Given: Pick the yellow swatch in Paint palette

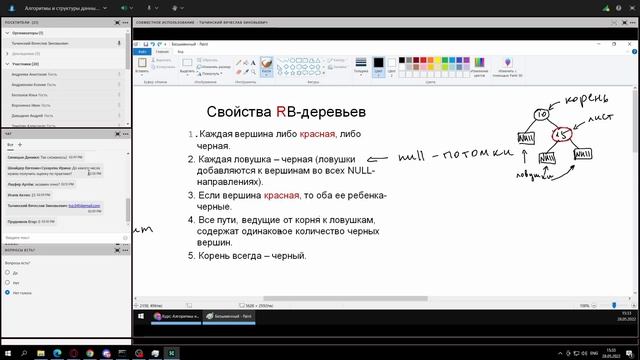Looking at the screenshot, I should pyautogui.click(x=438, y=60).
